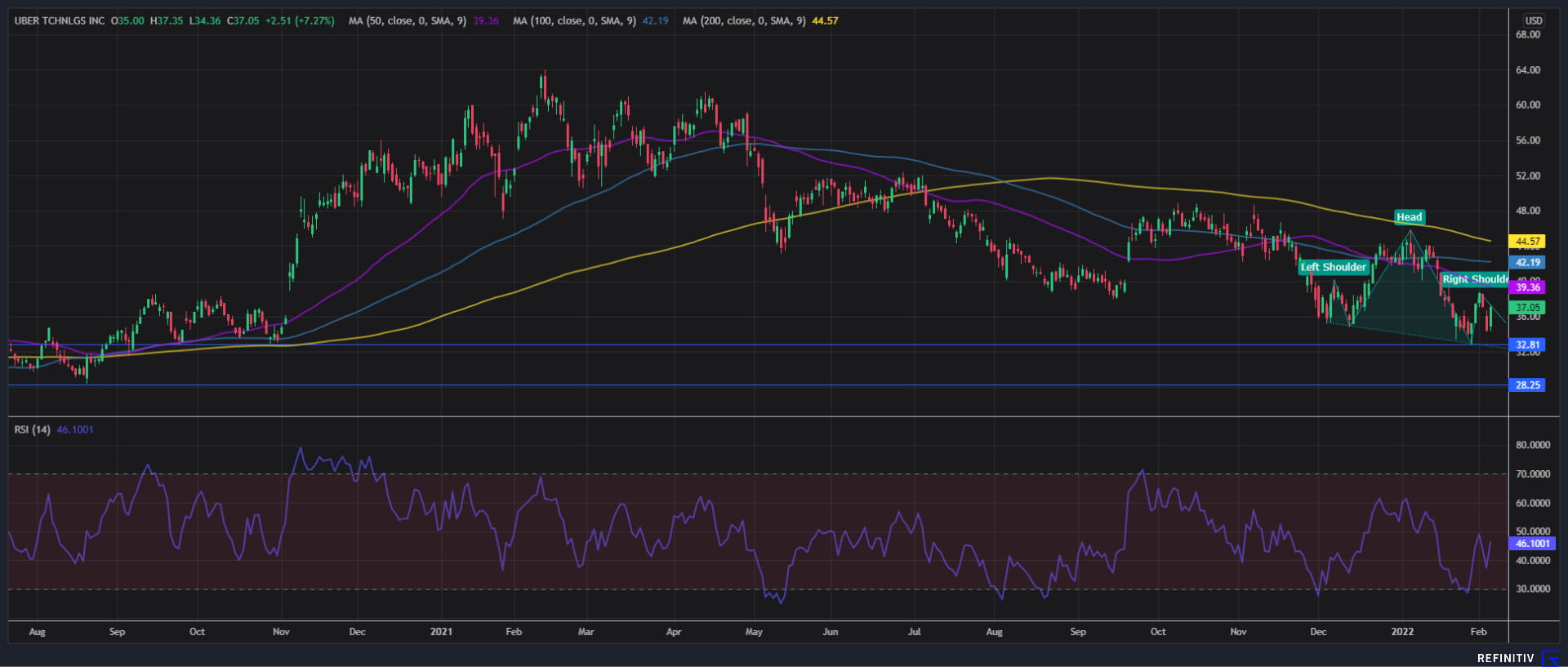The image size is (1568, 667).
Task: Select the UBER TCHNLGS INC symbol title
Action: coord(60,20)
